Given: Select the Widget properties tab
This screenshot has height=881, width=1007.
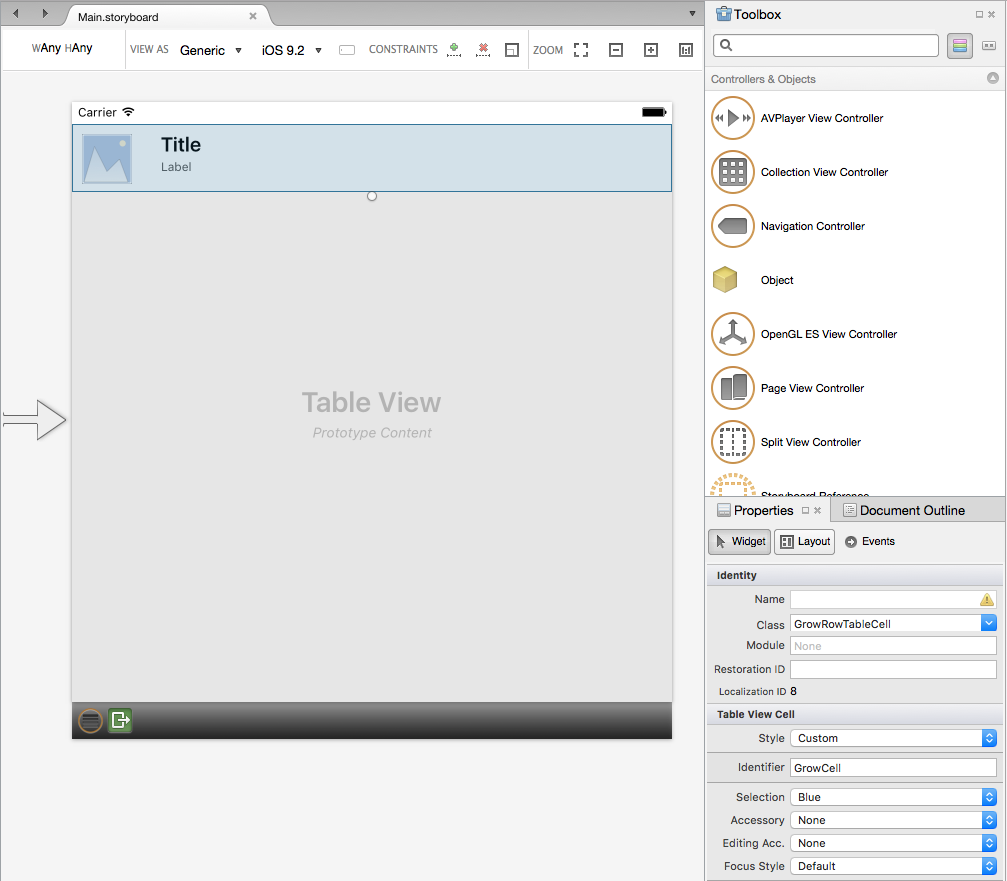Looking at the screenshot, I should (x=740, y=541).
